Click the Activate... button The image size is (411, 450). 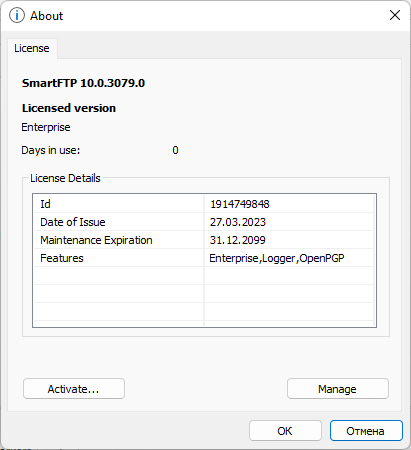(74, 389)
